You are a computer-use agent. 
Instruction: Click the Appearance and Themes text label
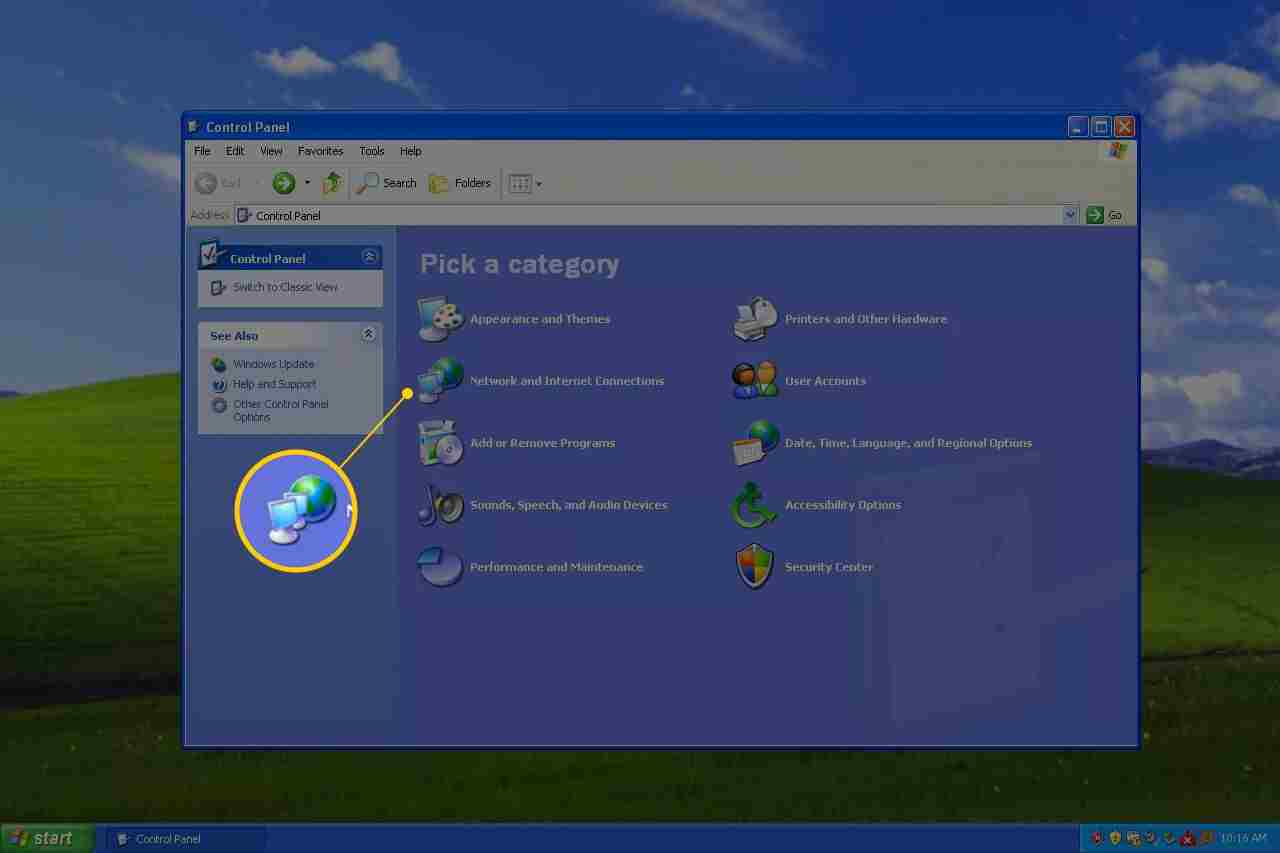(x=540, y=319)
